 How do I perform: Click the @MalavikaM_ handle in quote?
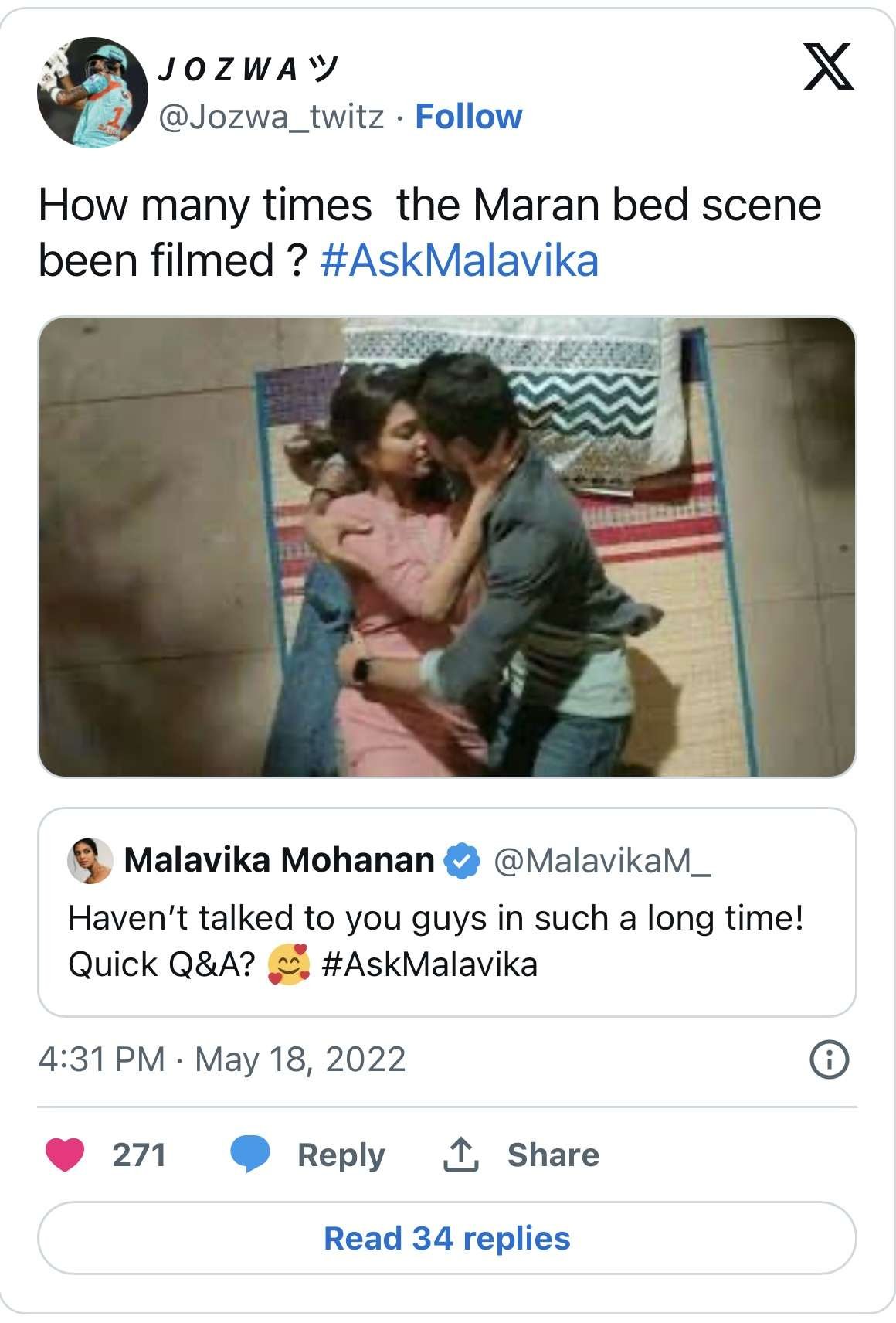602,861
